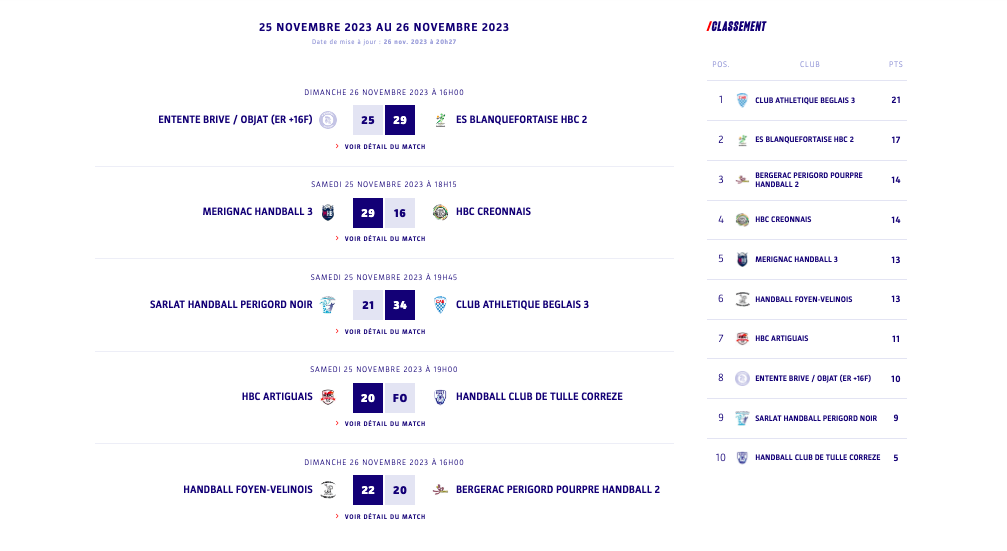Viewport: 1007px width, 551px height.
Task: Click Handball Foyen-Velinois logo in match row
Action: click(x=328, y=490)
